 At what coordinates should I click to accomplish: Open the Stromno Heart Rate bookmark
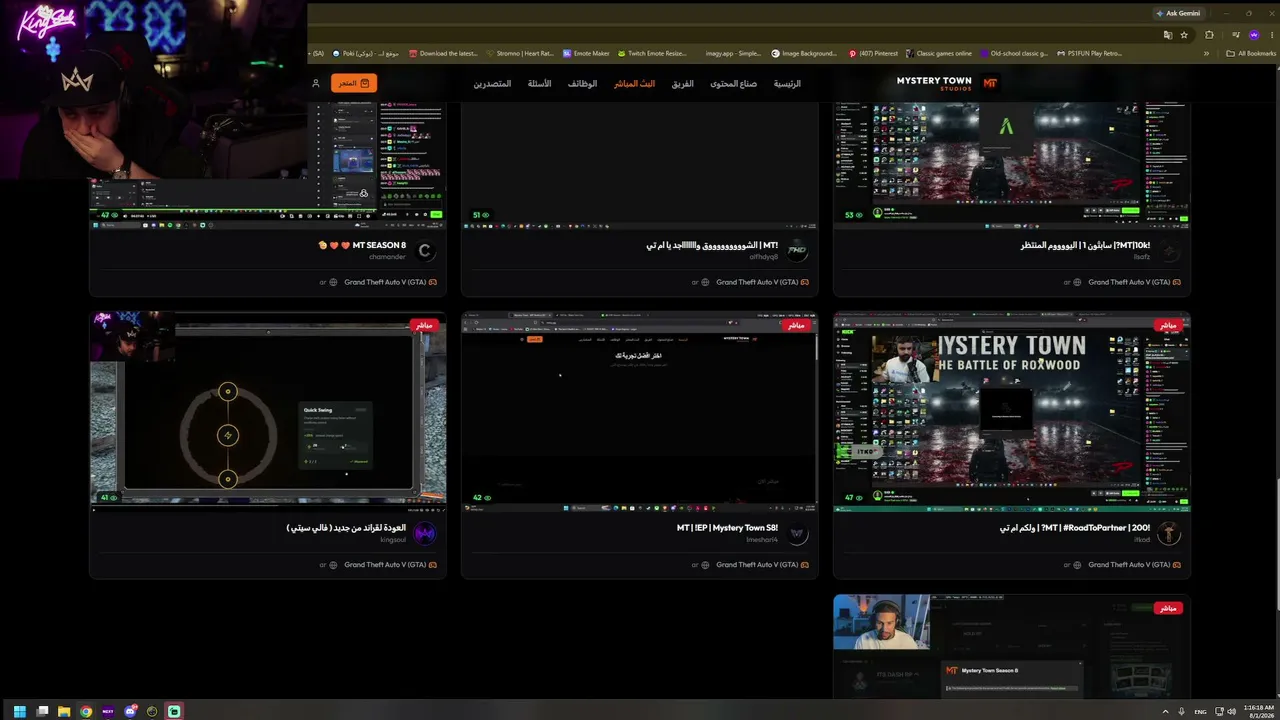tap(520, 53)
